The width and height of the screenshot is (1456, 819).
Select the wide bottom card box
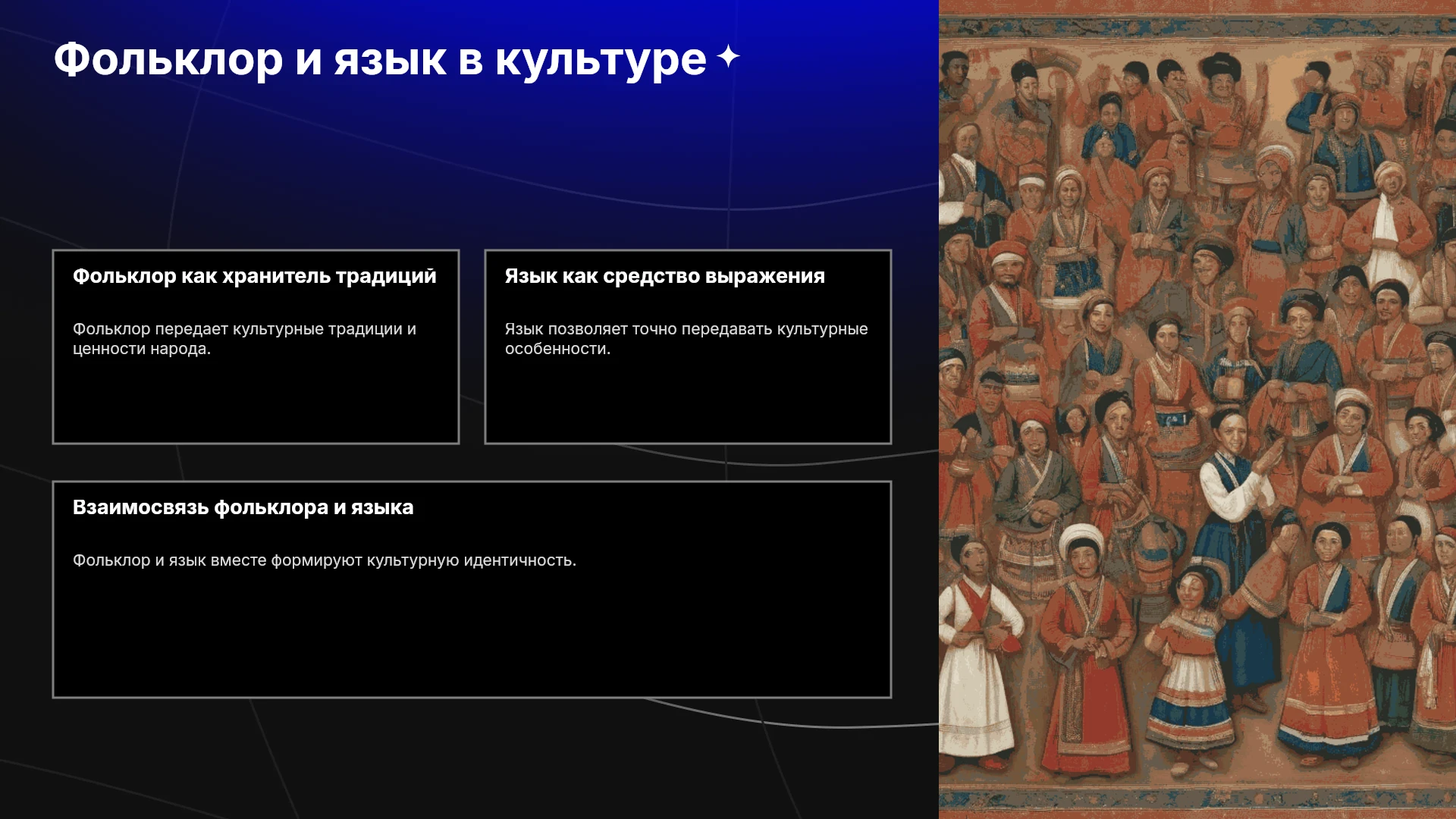472,589
